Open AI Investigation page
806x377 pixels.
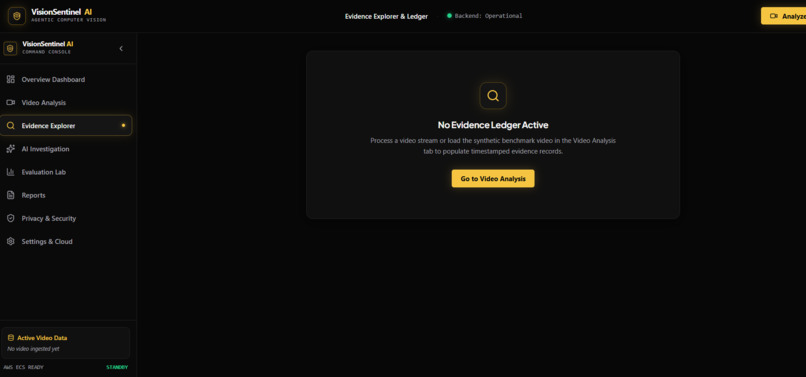click(x=66, y=149)
